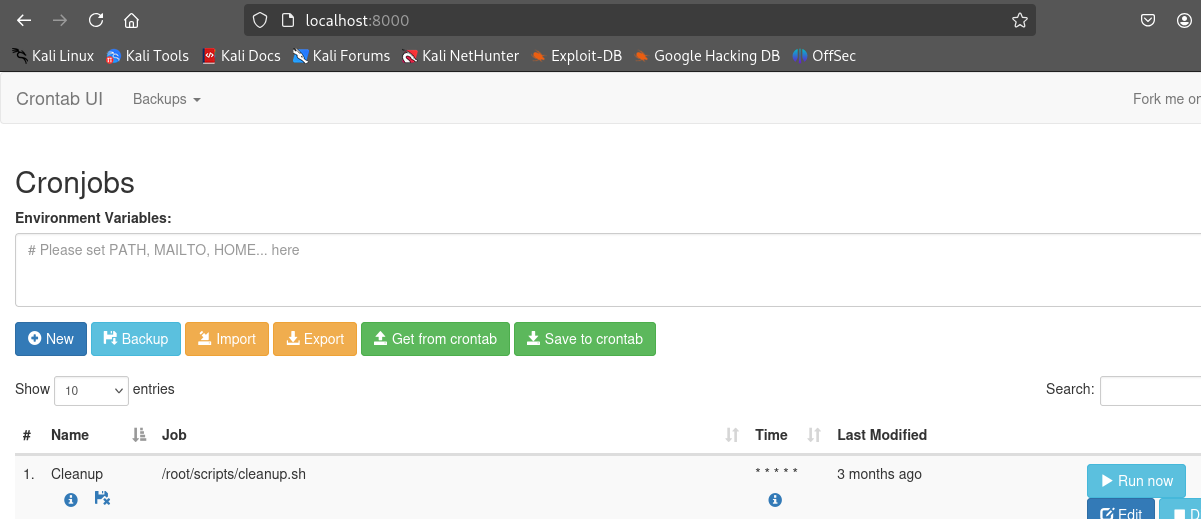Expand the Show entries count selector

pyautogui.click(x=91, y=390)
